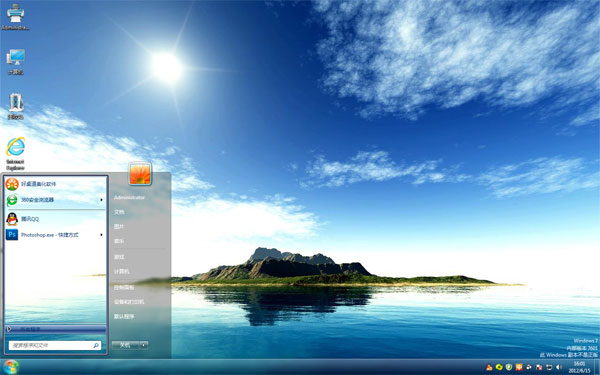600x375 pixels.
Task: Click the search magnifier in Start menu
Action: [x=96, y=345]
